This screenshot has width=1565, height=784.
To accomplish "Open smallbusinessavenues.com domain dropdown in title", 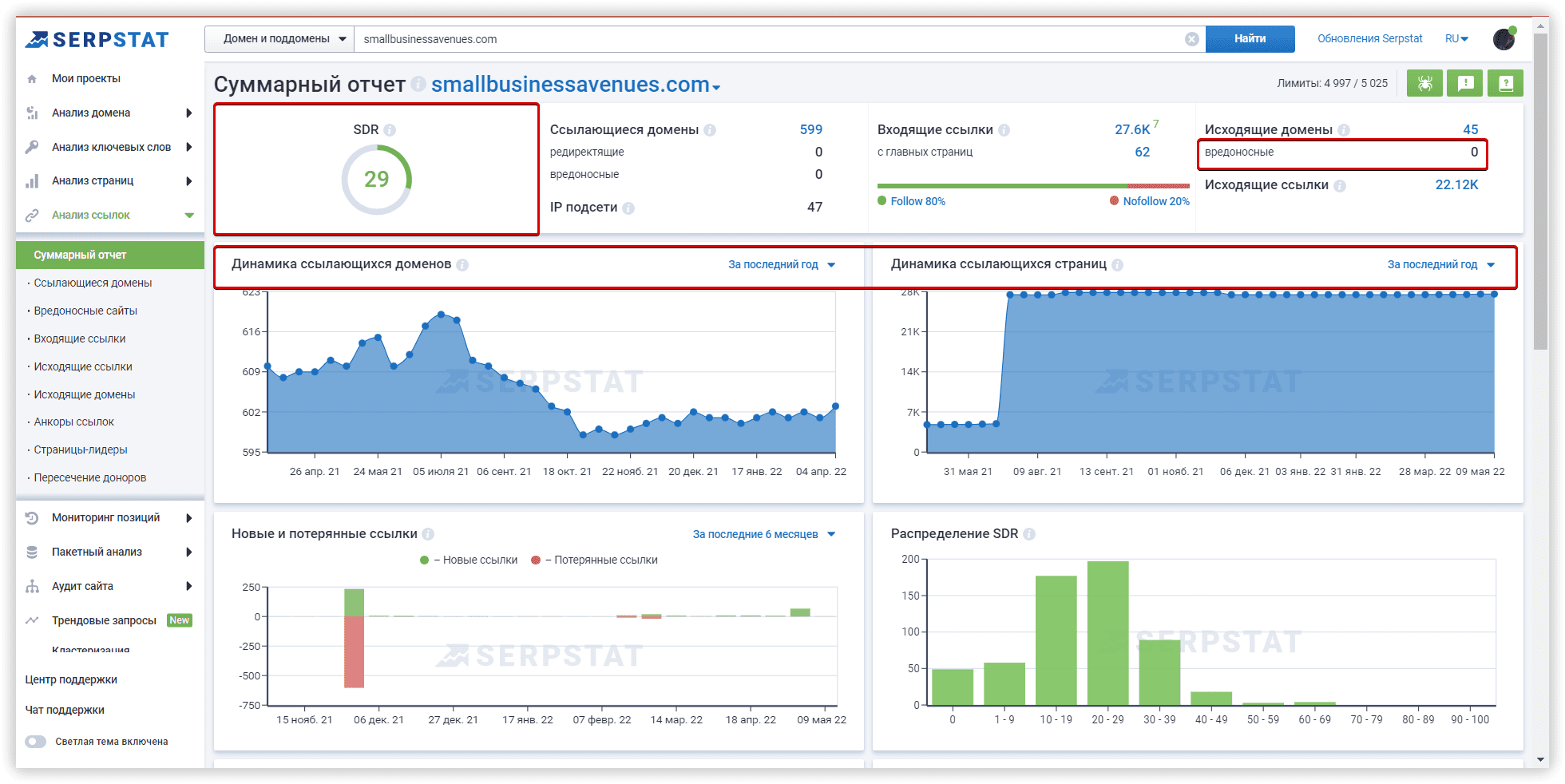I will [x=575, y=85].
